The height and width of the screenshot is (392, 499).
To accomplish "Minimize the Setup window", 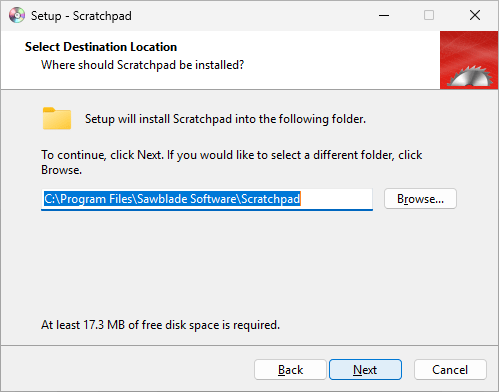I will [x=384, y=15].
